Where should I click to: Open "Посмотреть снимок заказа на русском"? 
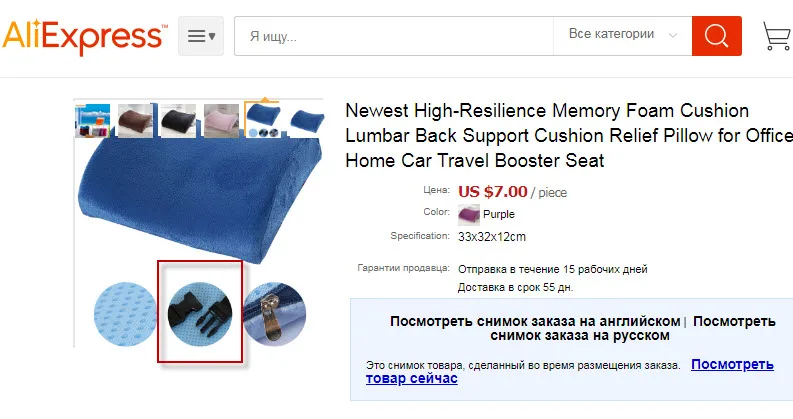coord(633,328)
